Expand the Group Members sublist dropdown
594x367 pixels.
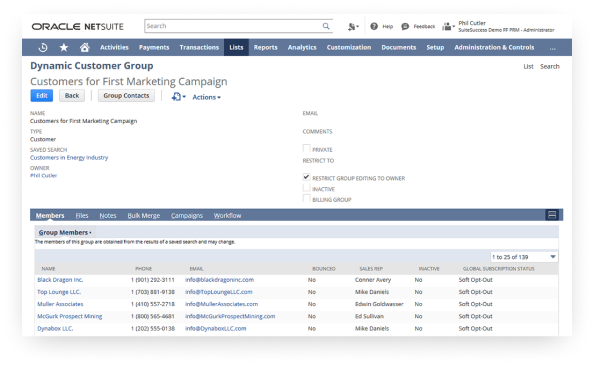(x=65, y=232)
